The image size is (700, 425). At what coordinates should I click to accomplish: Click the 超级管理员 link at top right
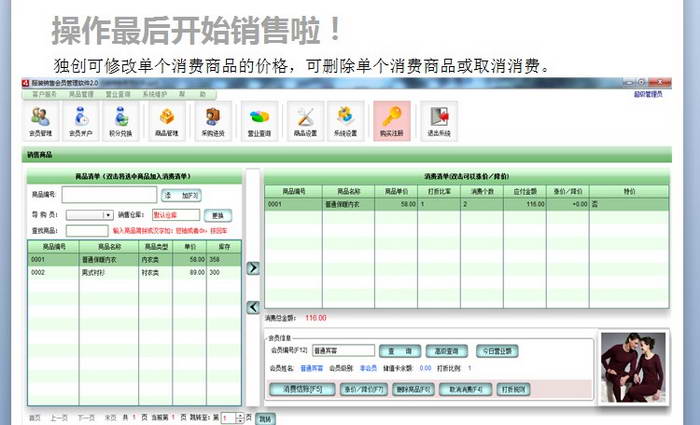click(x=648, y=95)
